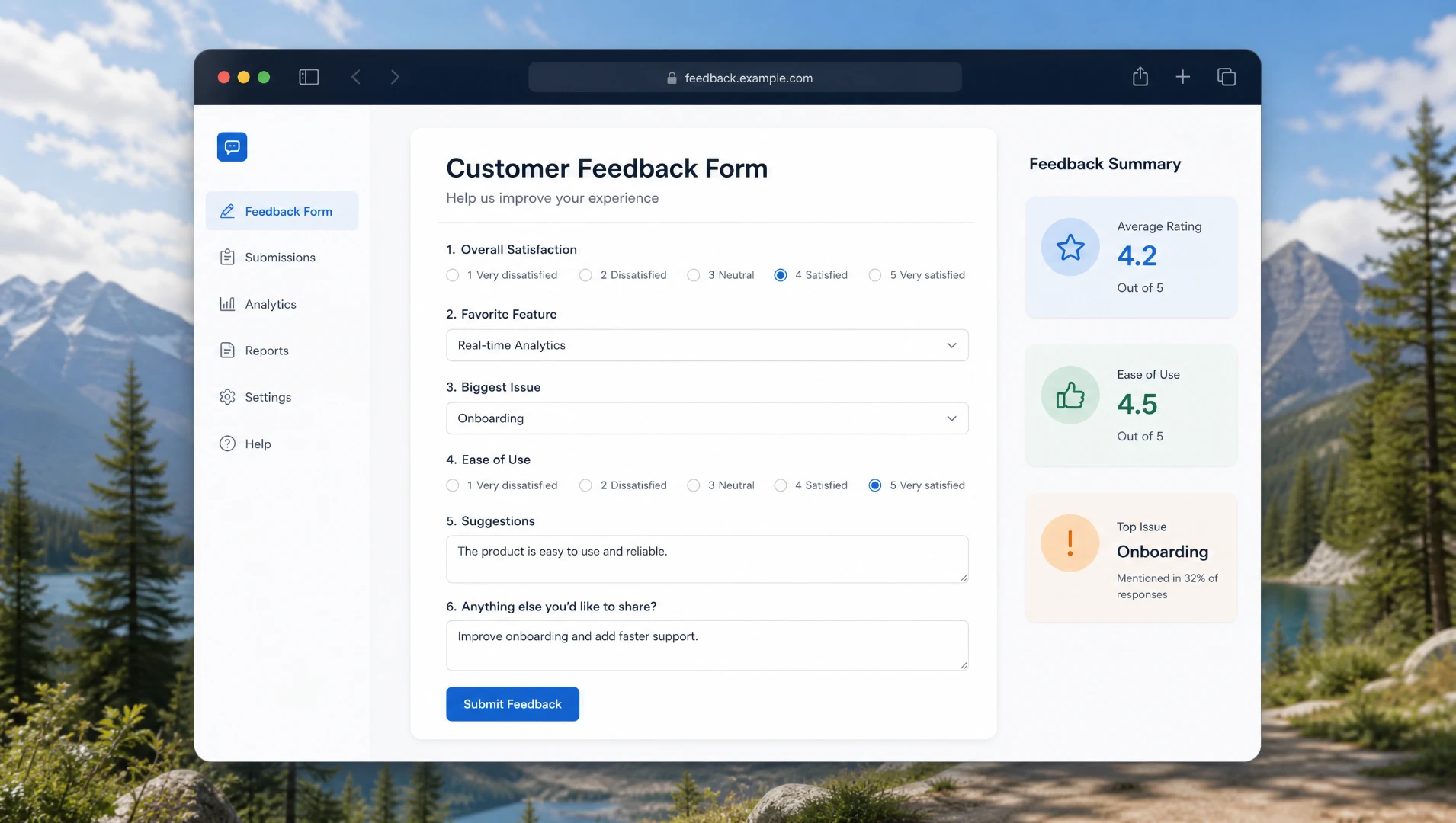This screenshot has height=823, width=1456.
Task: Open the Feedback Form sidebar item
Action: [281, 211]
